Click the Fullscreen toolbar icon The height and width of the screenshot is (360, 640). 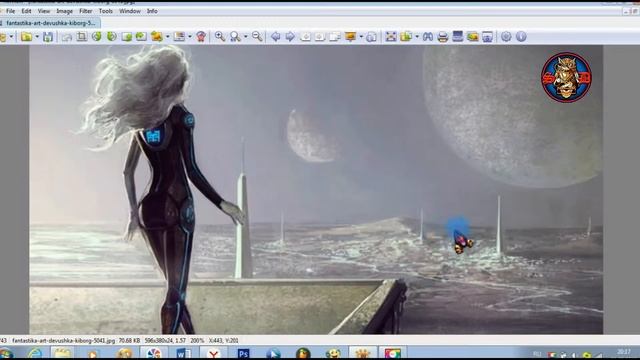(391, 37)
